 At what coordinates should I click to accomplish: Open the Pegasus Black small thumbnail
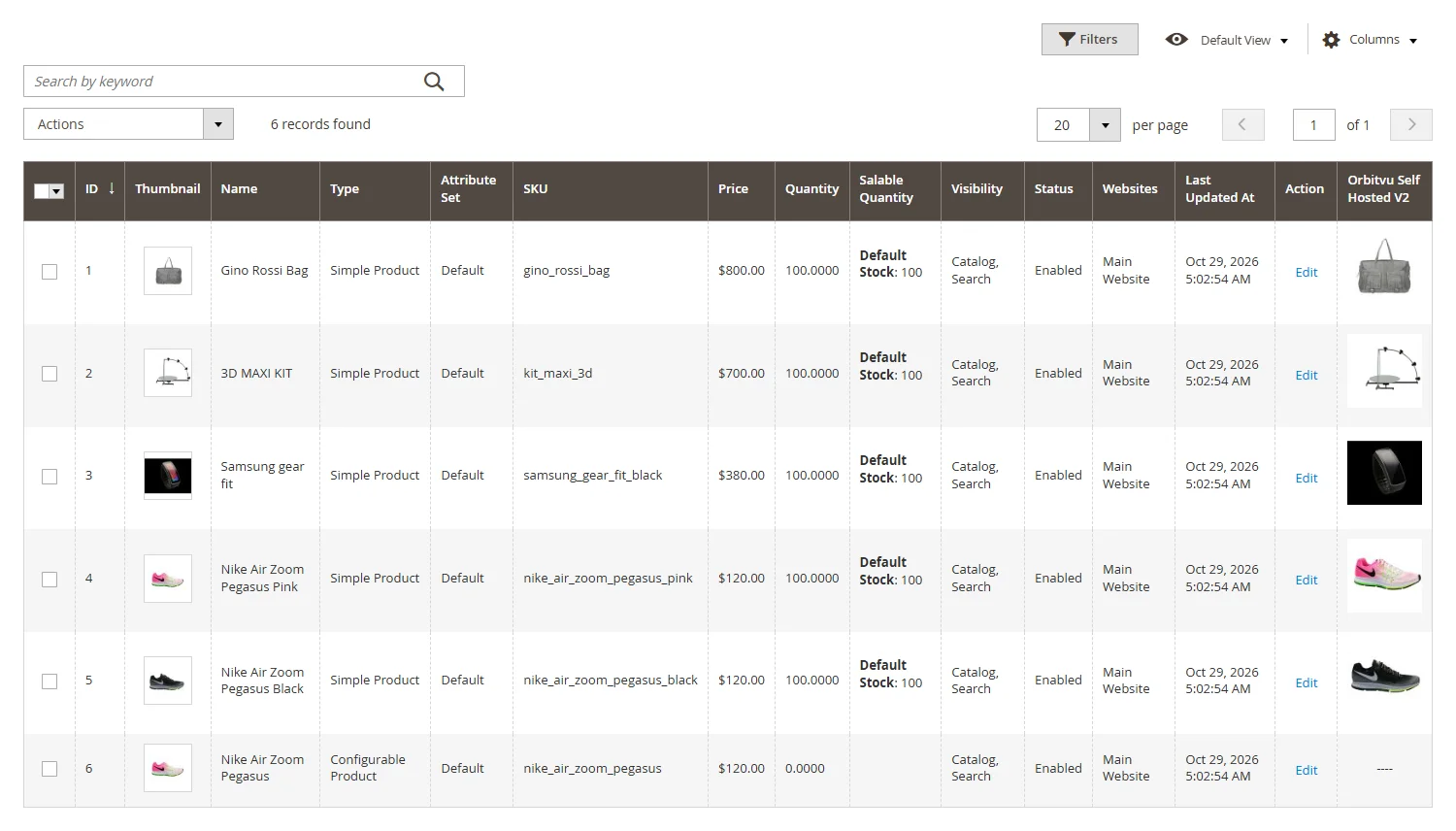tap(168, 681)
